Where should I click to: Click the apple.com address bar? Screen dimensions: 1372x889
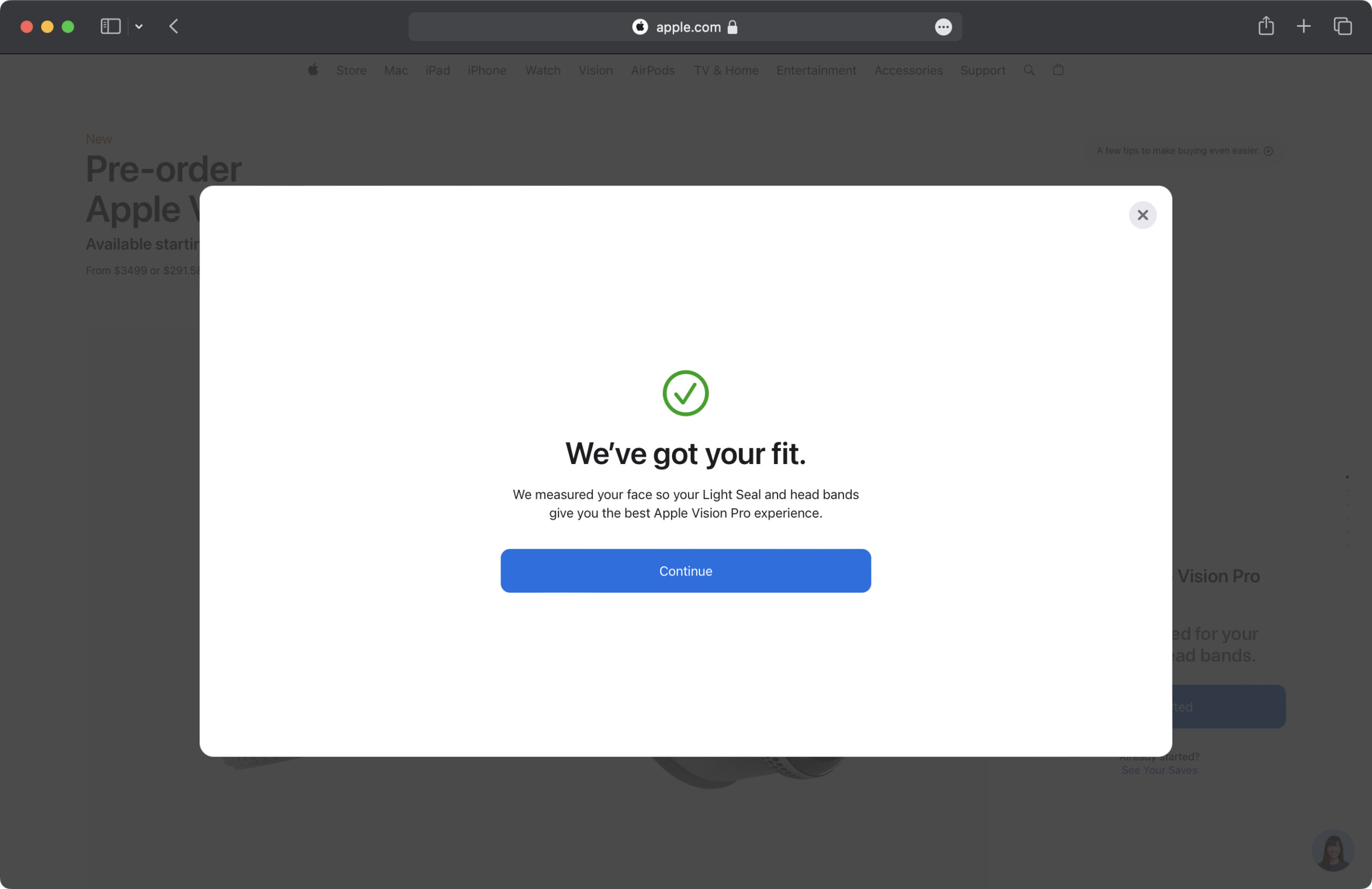tap(685, 26)
